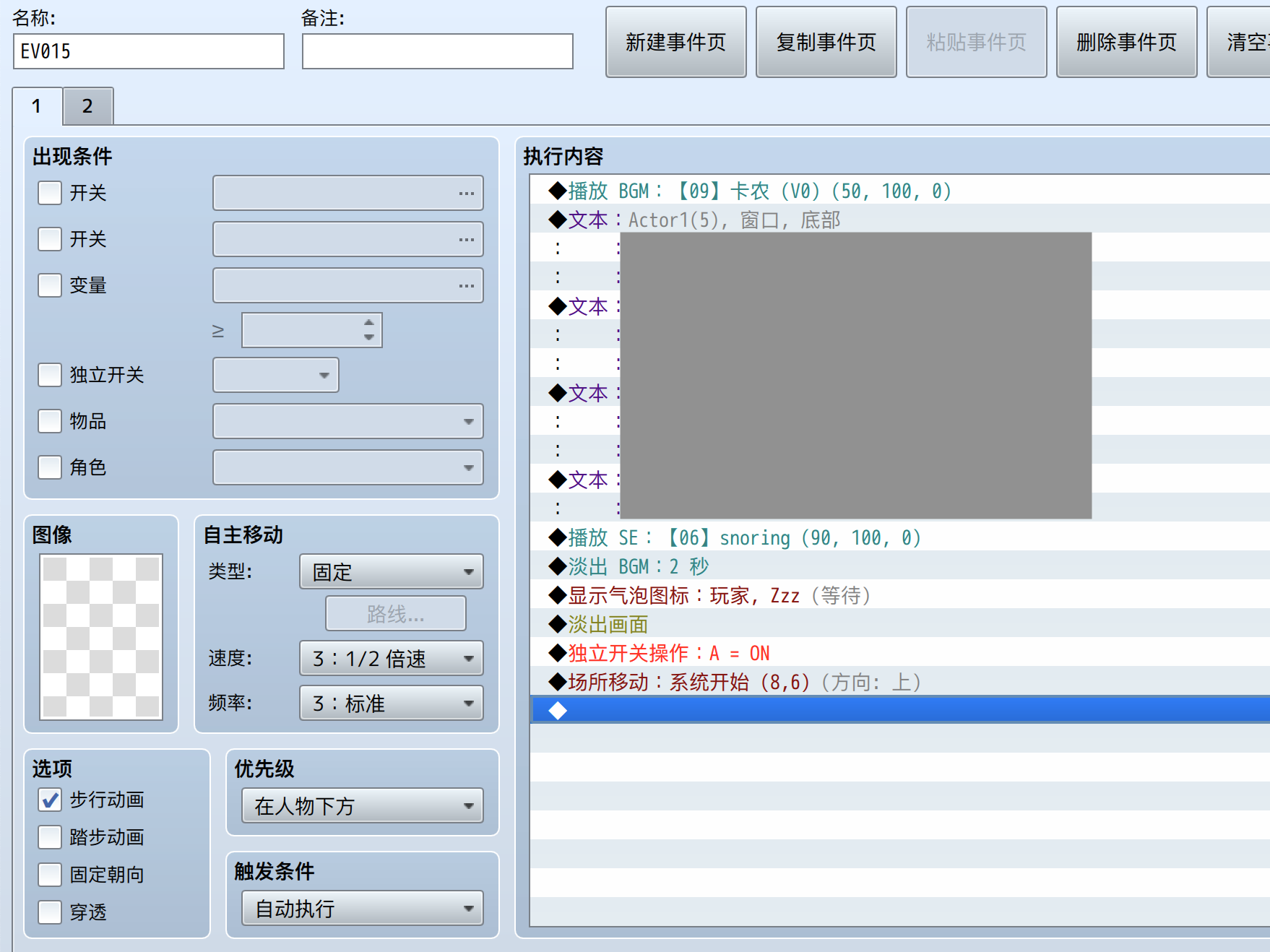Screen dimensions: 1270x952
Task: Click the 路线... route button
Action: pos(396,614)
